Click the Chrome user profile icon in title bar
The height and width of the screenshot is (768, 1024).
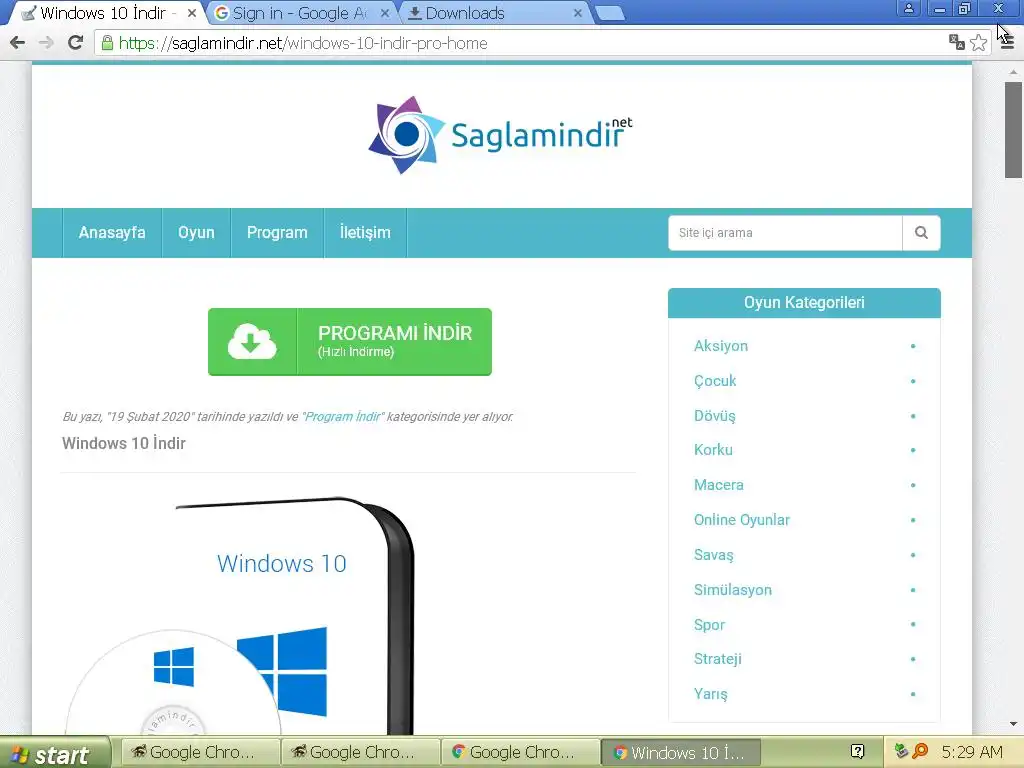[x=908, y=8]
